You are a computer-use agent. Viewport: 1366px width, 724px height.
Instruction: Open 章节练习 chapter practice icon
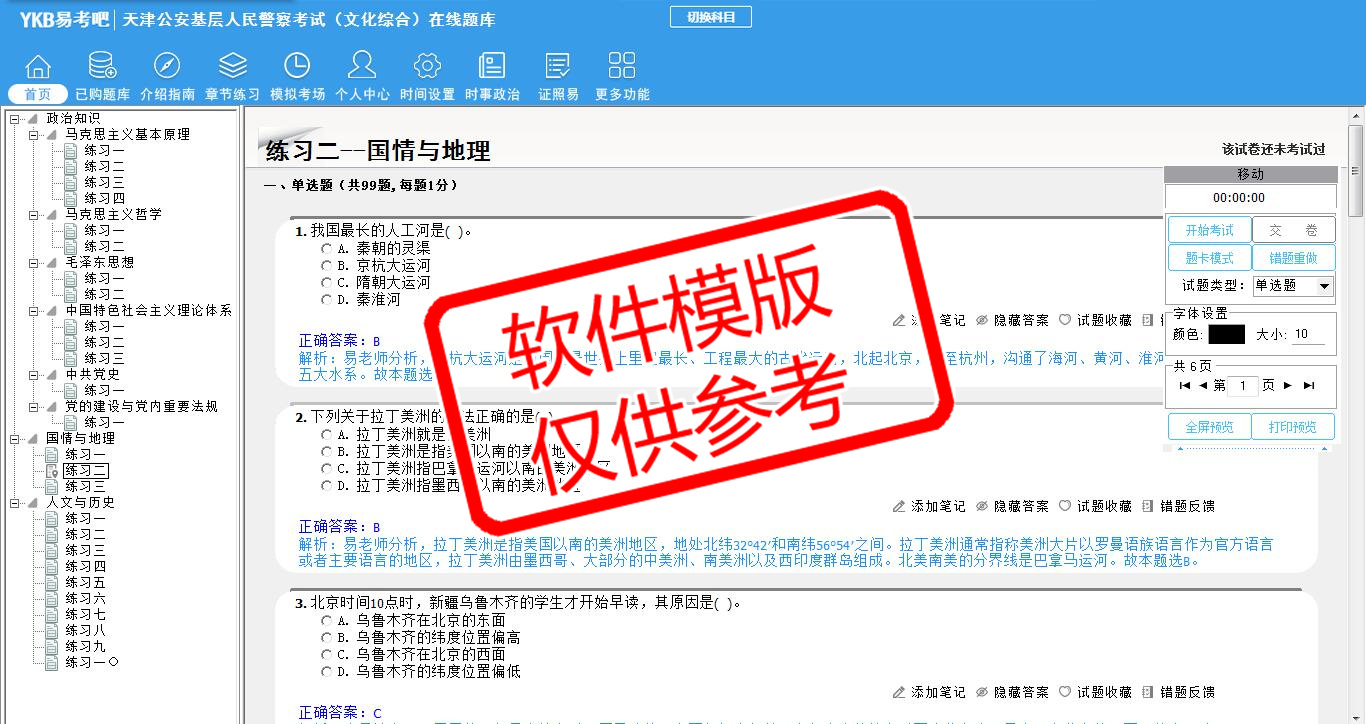click(x=232, y=66)
